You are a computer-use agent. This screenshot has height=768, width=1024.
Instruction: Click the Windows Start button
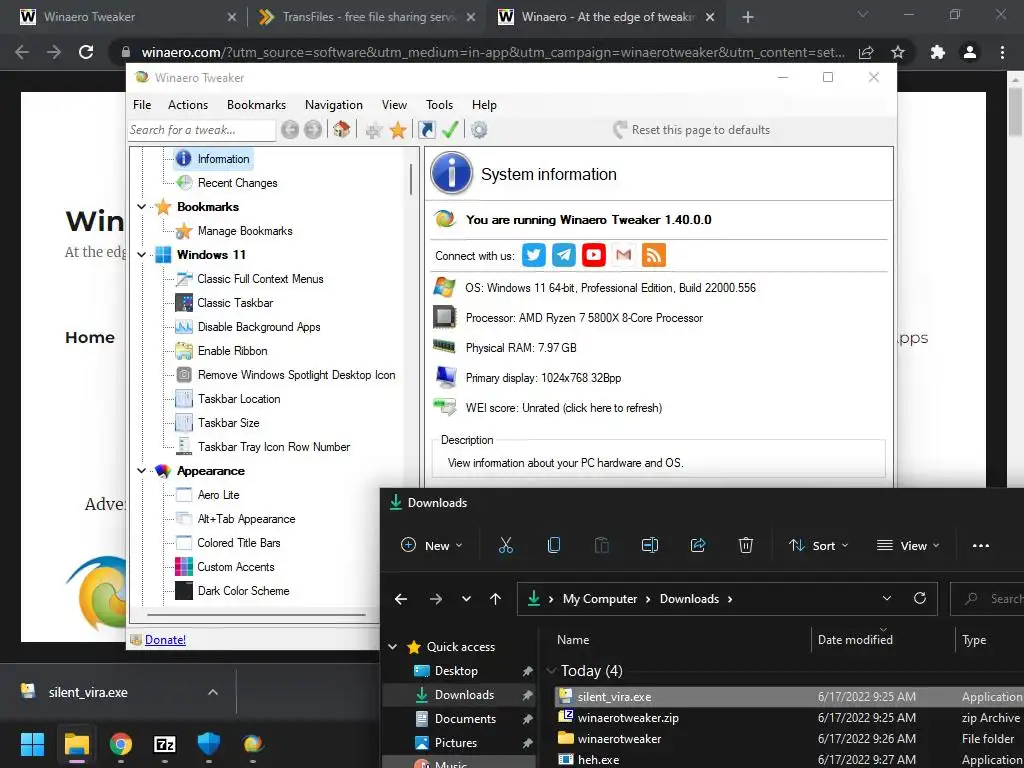click(33, 744)
